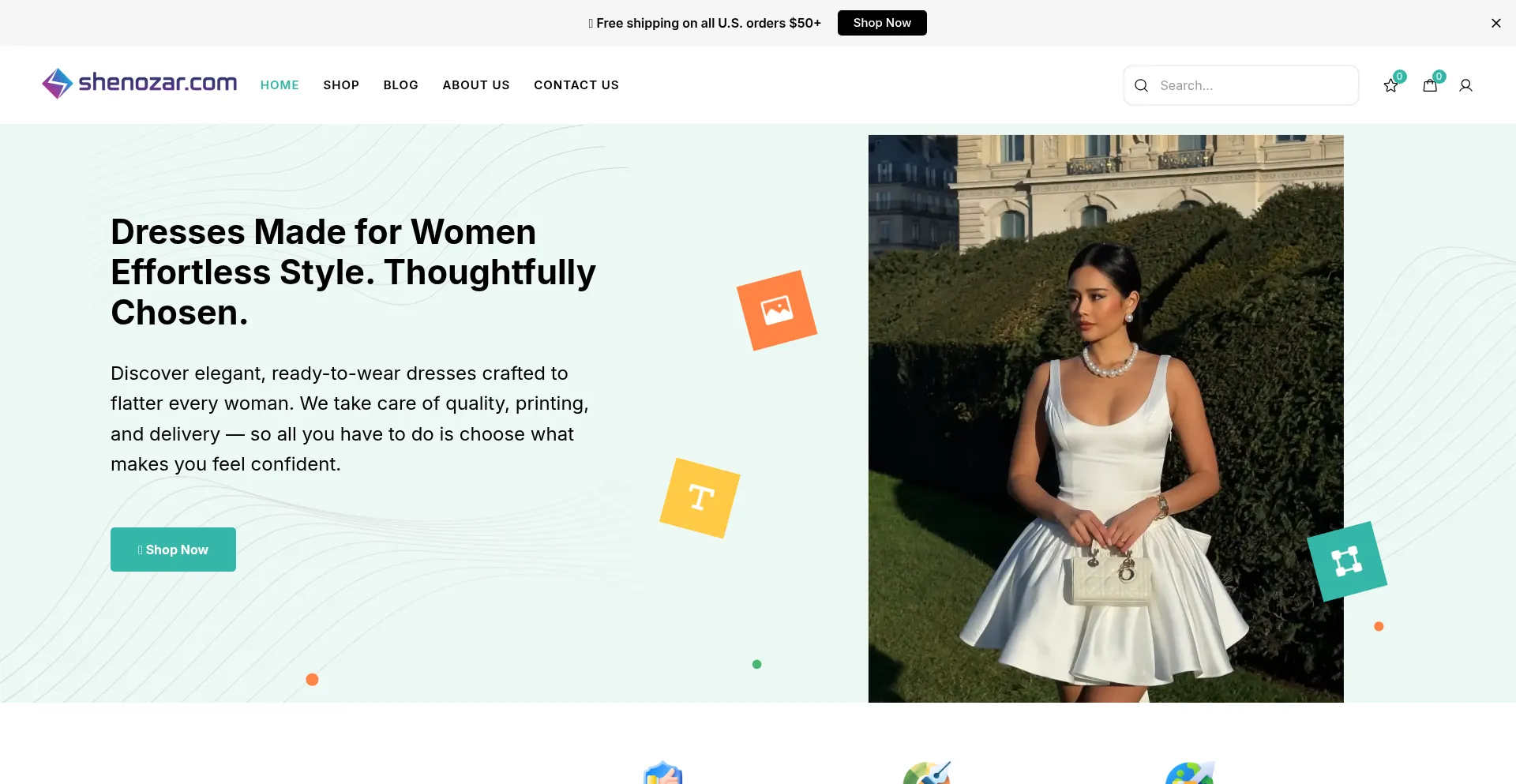This screenshot has width=1516, height=784.
Task: Click the teal frame icon near the photo
Action: [x=1348, y=561]
